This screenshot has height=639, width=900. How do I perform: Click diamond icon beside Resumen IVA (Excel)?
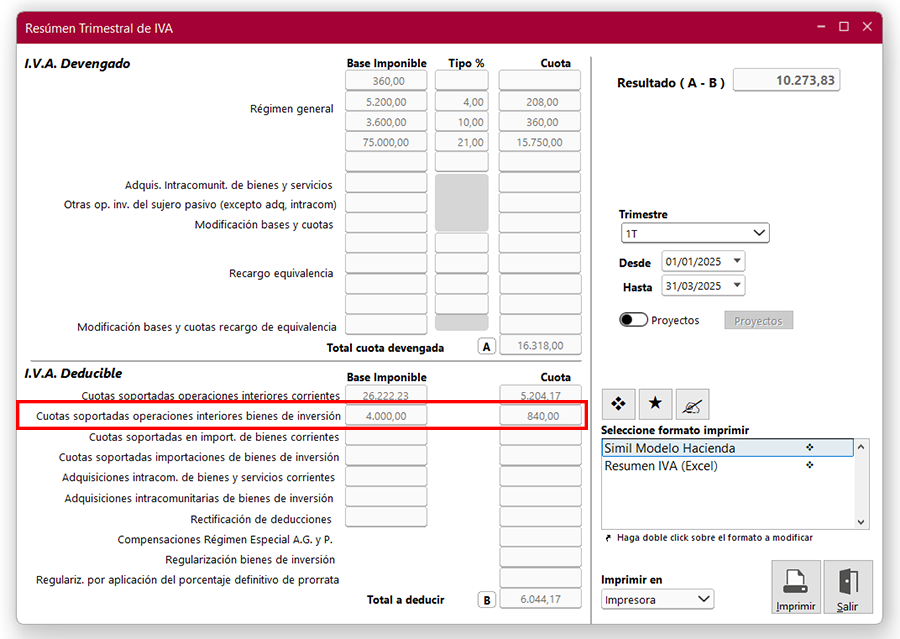pyautogui.click(x=810, y=465)
